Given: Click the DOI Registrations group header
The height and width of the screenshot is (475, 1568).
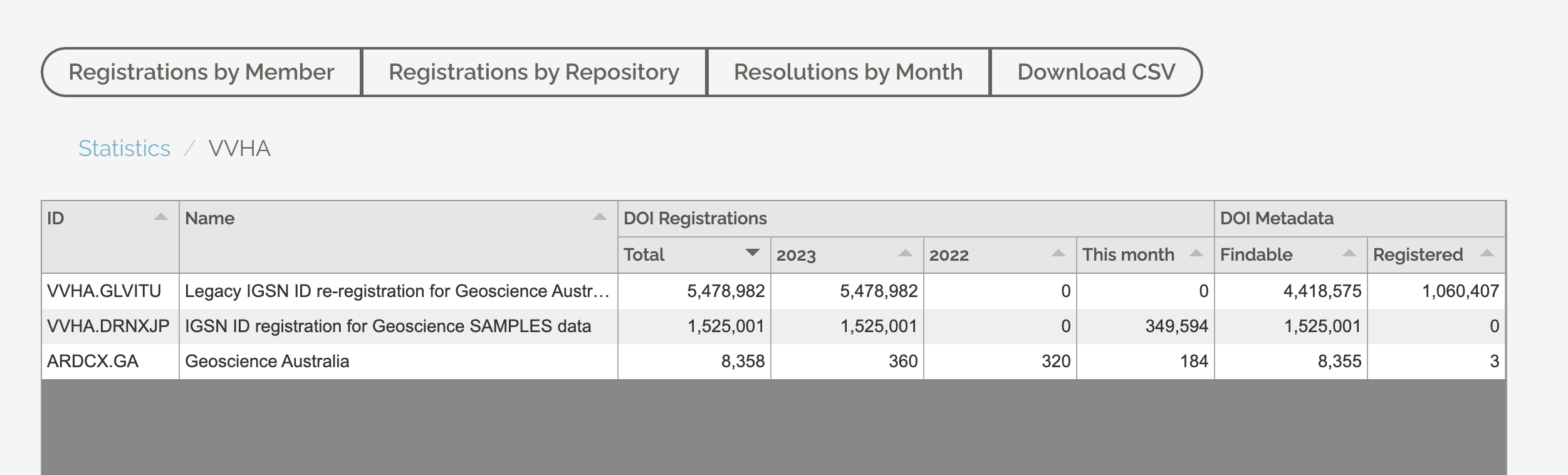Looking at the screenshot, I should pos(695,218).
